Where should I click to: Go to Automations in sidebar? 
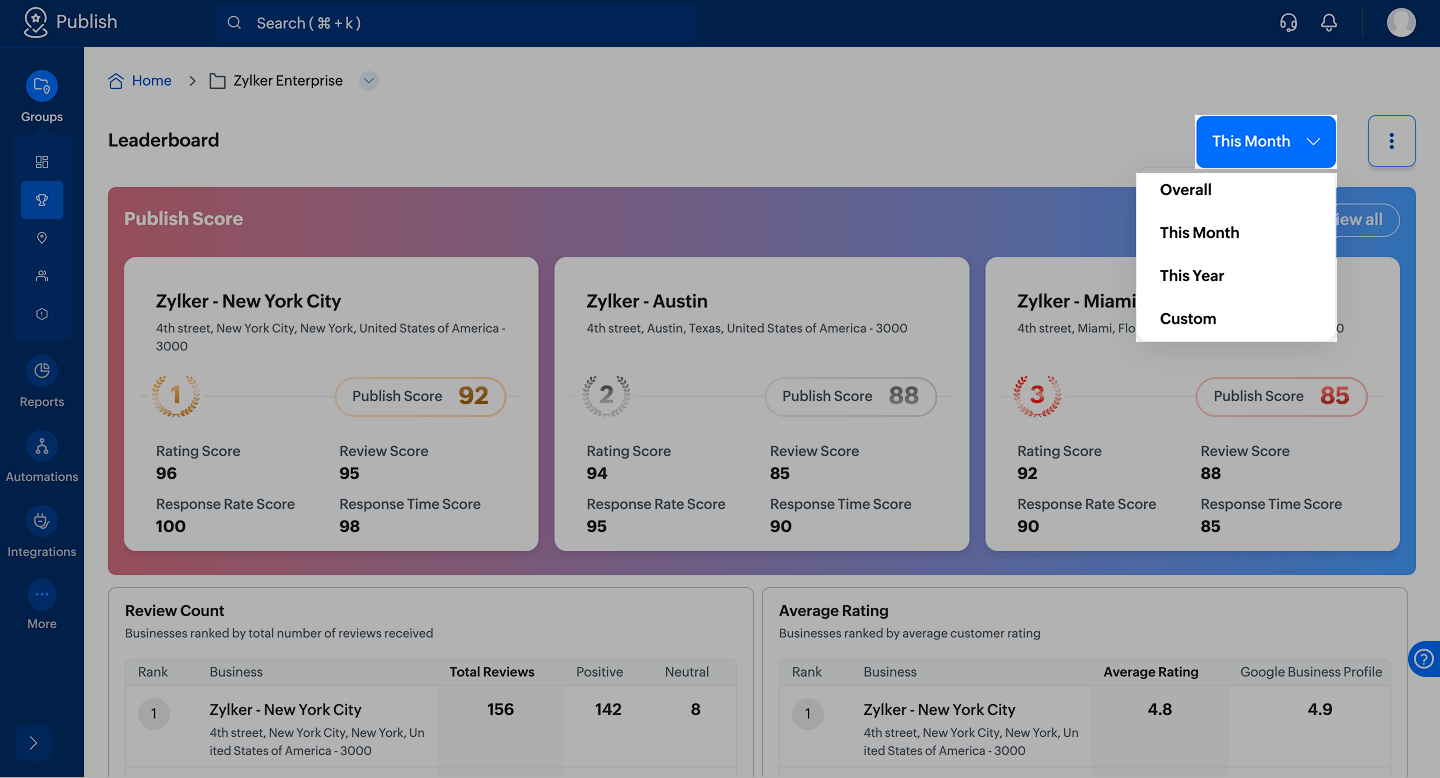42,447
